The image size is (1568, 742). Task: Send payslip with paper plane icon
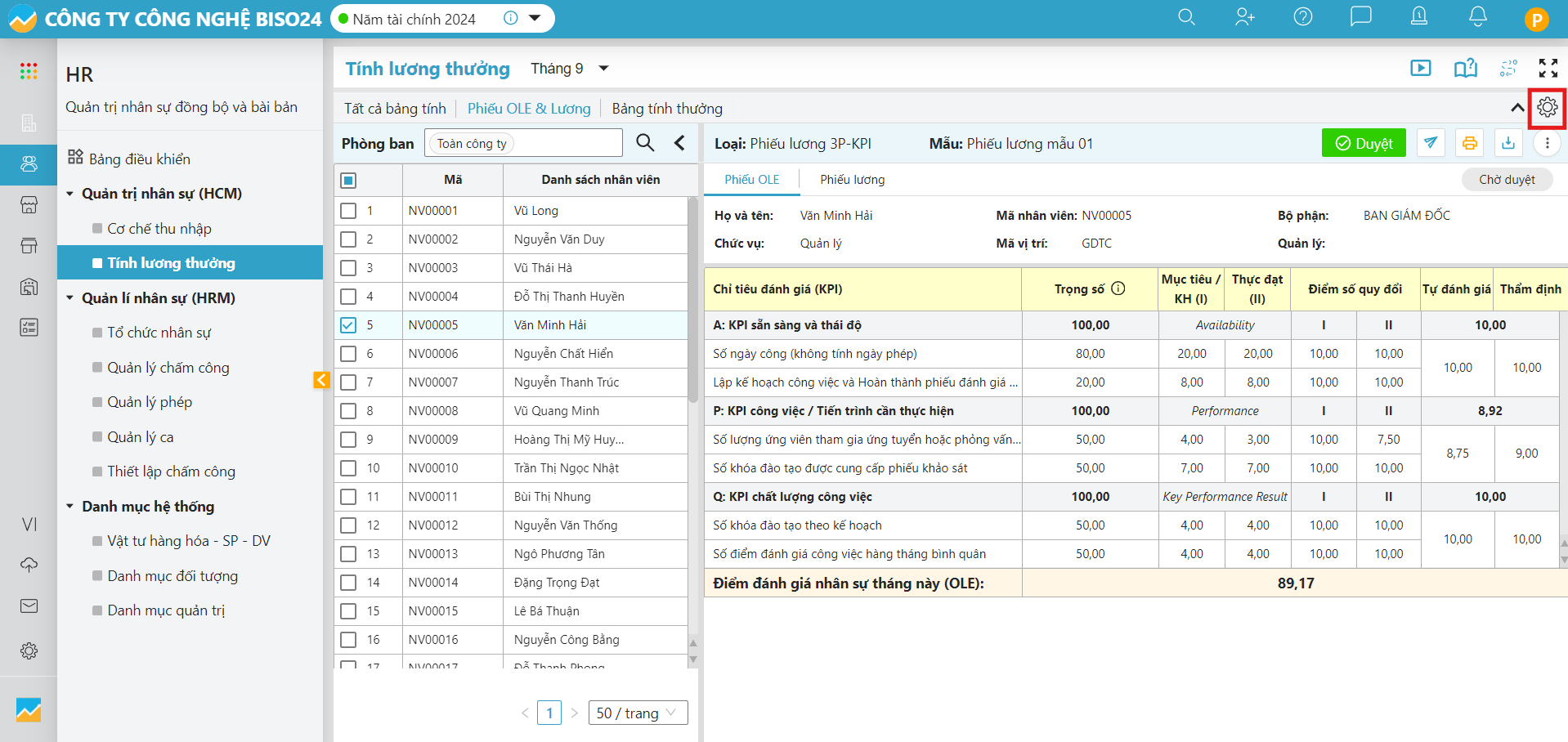coord(1430,143)
